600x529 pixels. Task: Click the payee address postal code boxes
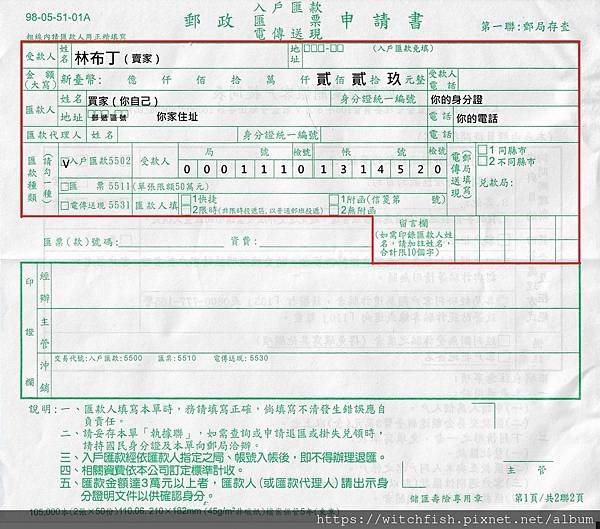(x=324, y=48)
